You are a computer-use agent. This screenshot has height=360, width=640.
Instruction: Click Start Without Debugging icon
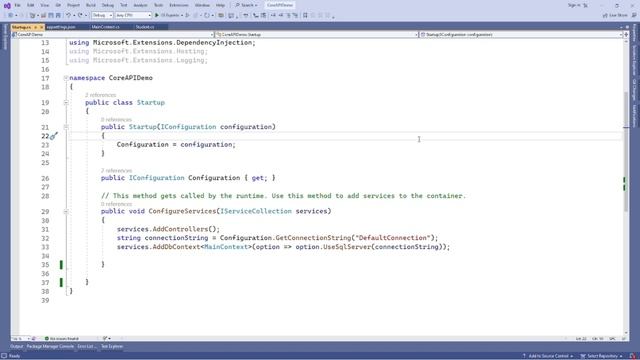point(187,15)
